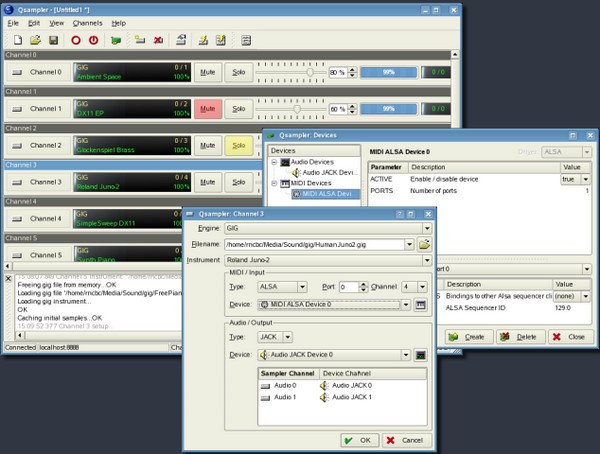The width and height of the screenshot is (600, 454).
Task: Open audio device setup icon beside Audio JACK Device 0
Action: tap(421, 355)
